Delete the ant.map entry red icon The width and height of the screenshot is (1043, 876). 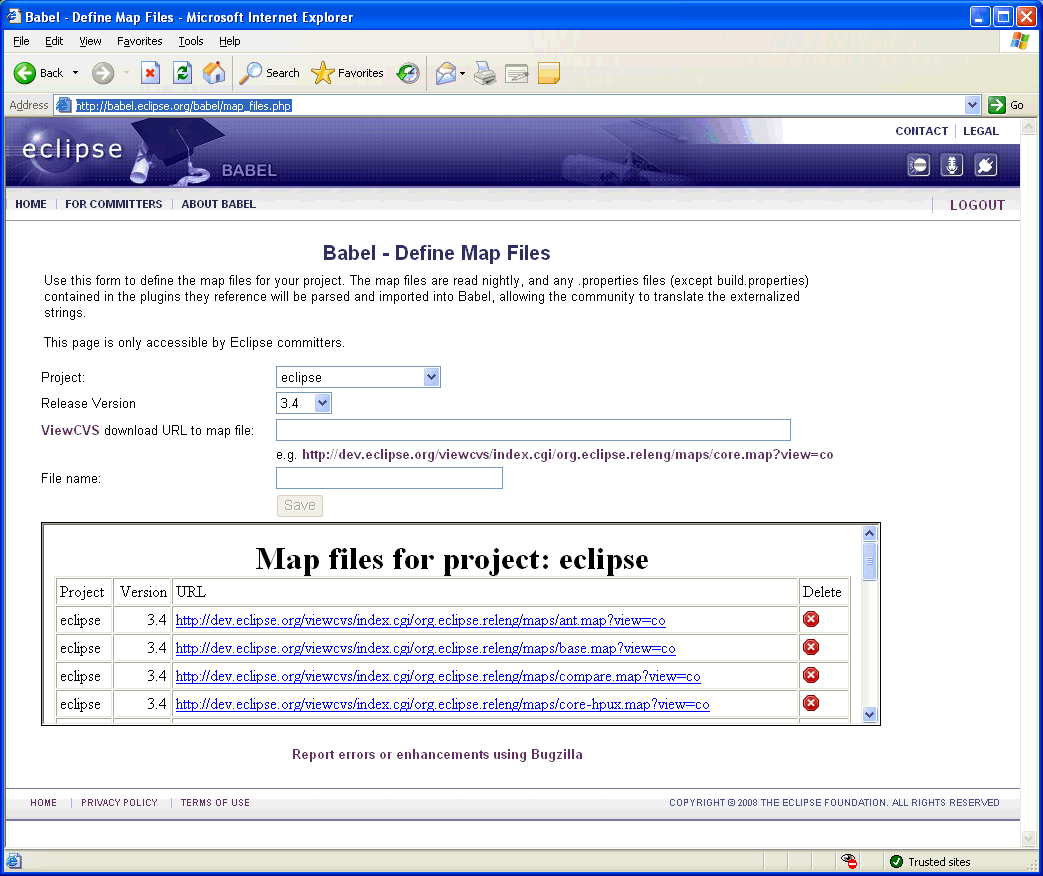811,619
